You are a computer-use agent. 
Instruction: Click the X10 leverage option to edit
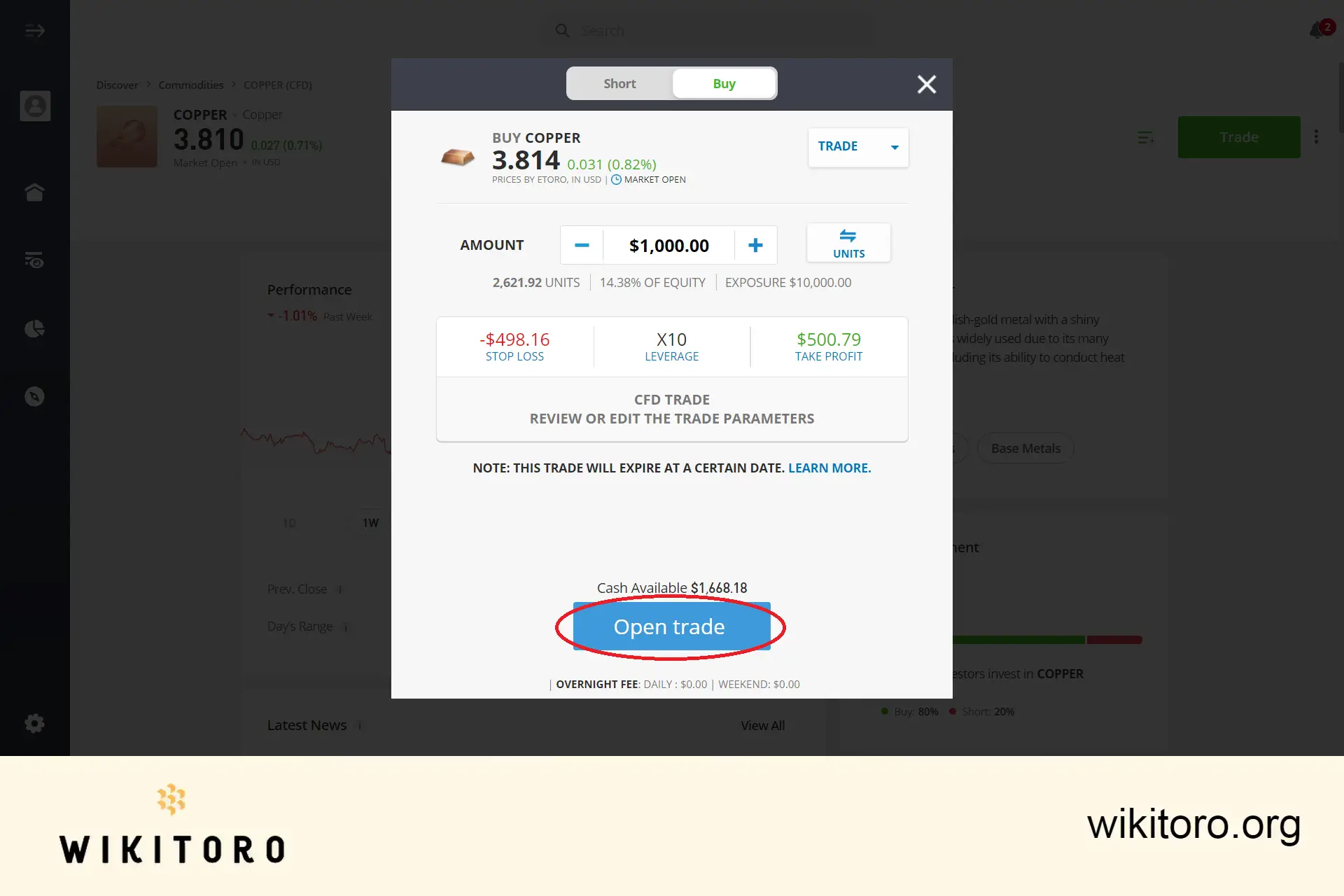pos(671,345)
